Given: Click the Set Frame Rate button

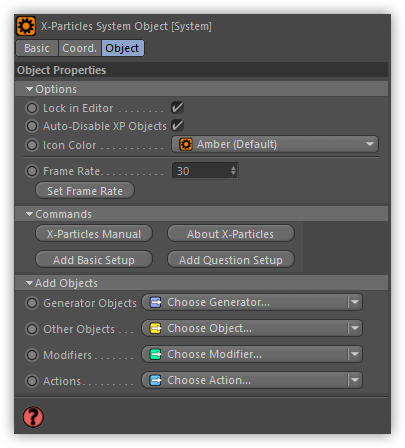Looking at the screenshot, I should (85, 191).
